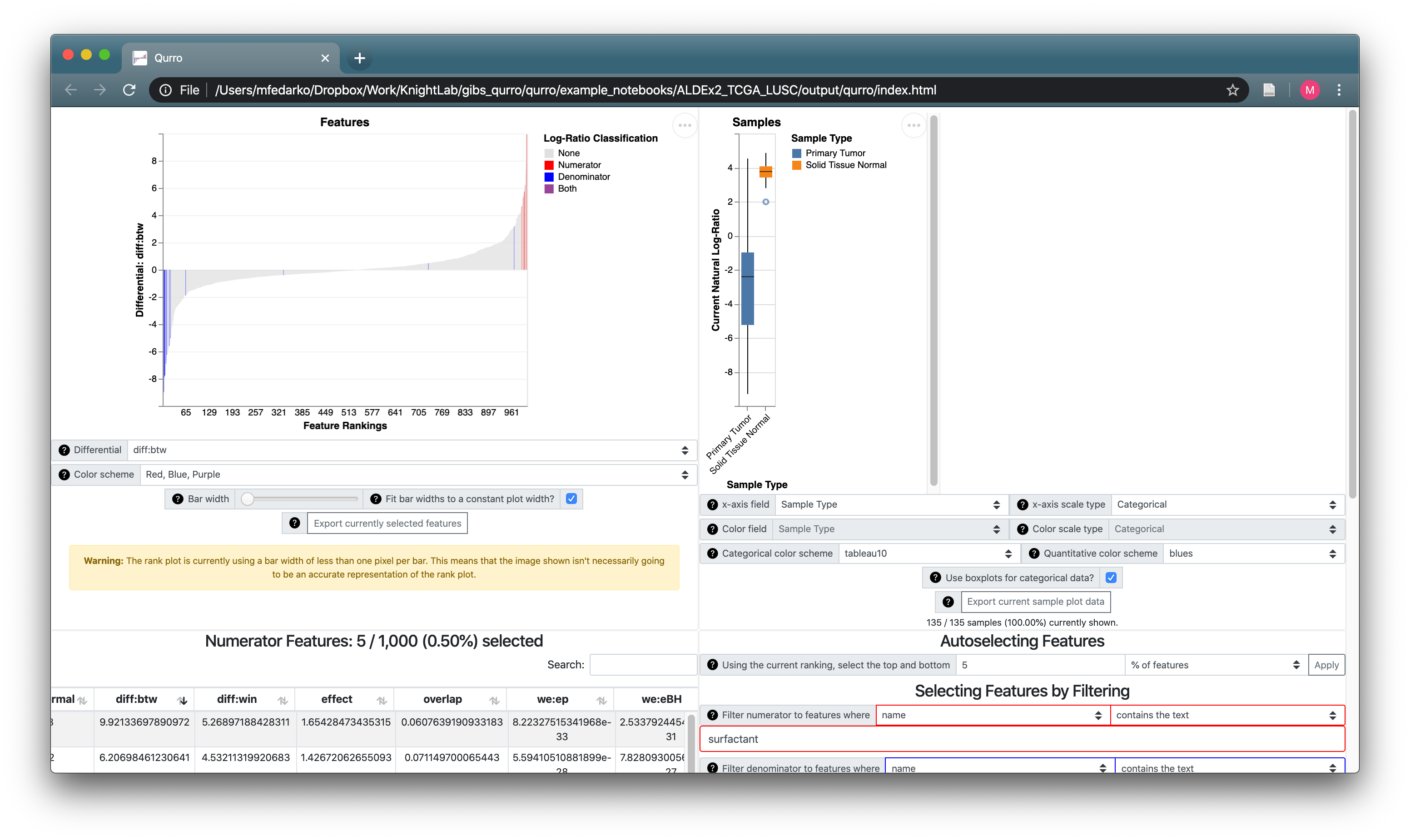Open a new browser tab
Viewport: 1410px width, 840px height.
359,58
